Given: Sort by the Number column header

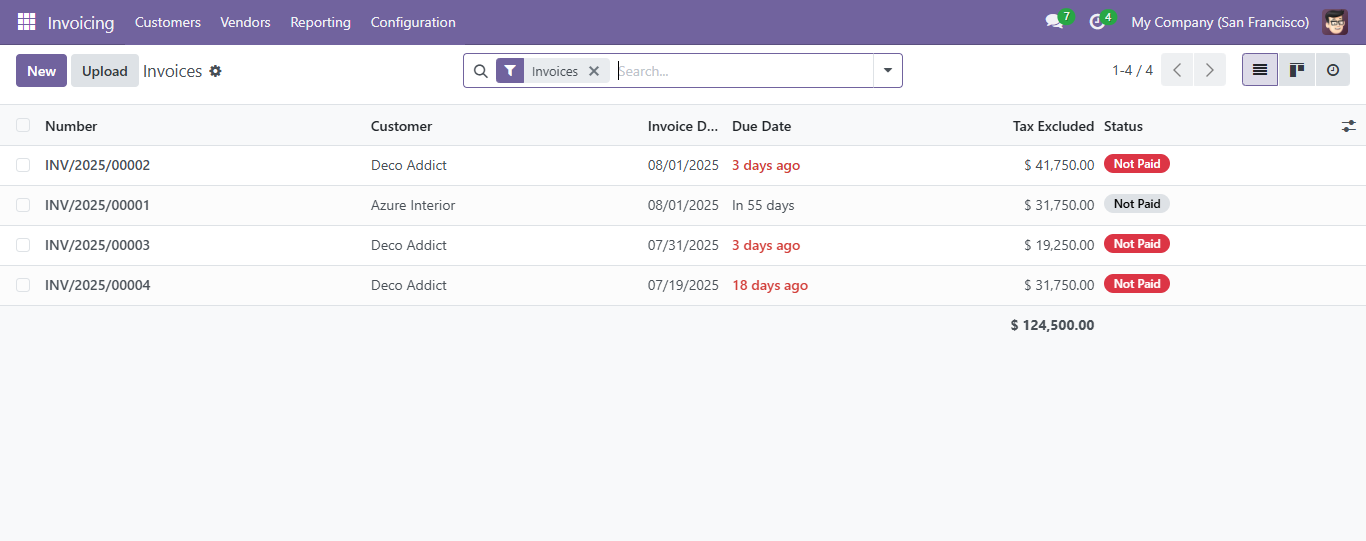Looking at the screenshot, I should pos(71,126).
